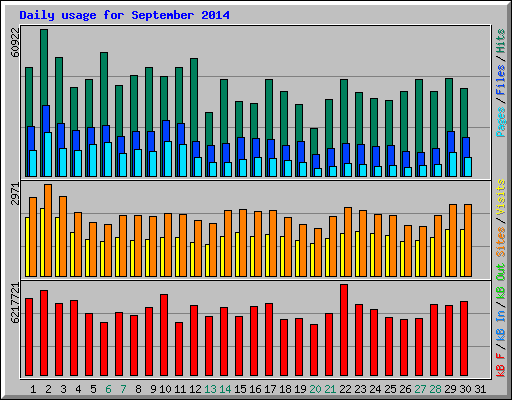Click the tallest red kB bar for day 22
Screen dimensions: 512x400
click(344, 330)
